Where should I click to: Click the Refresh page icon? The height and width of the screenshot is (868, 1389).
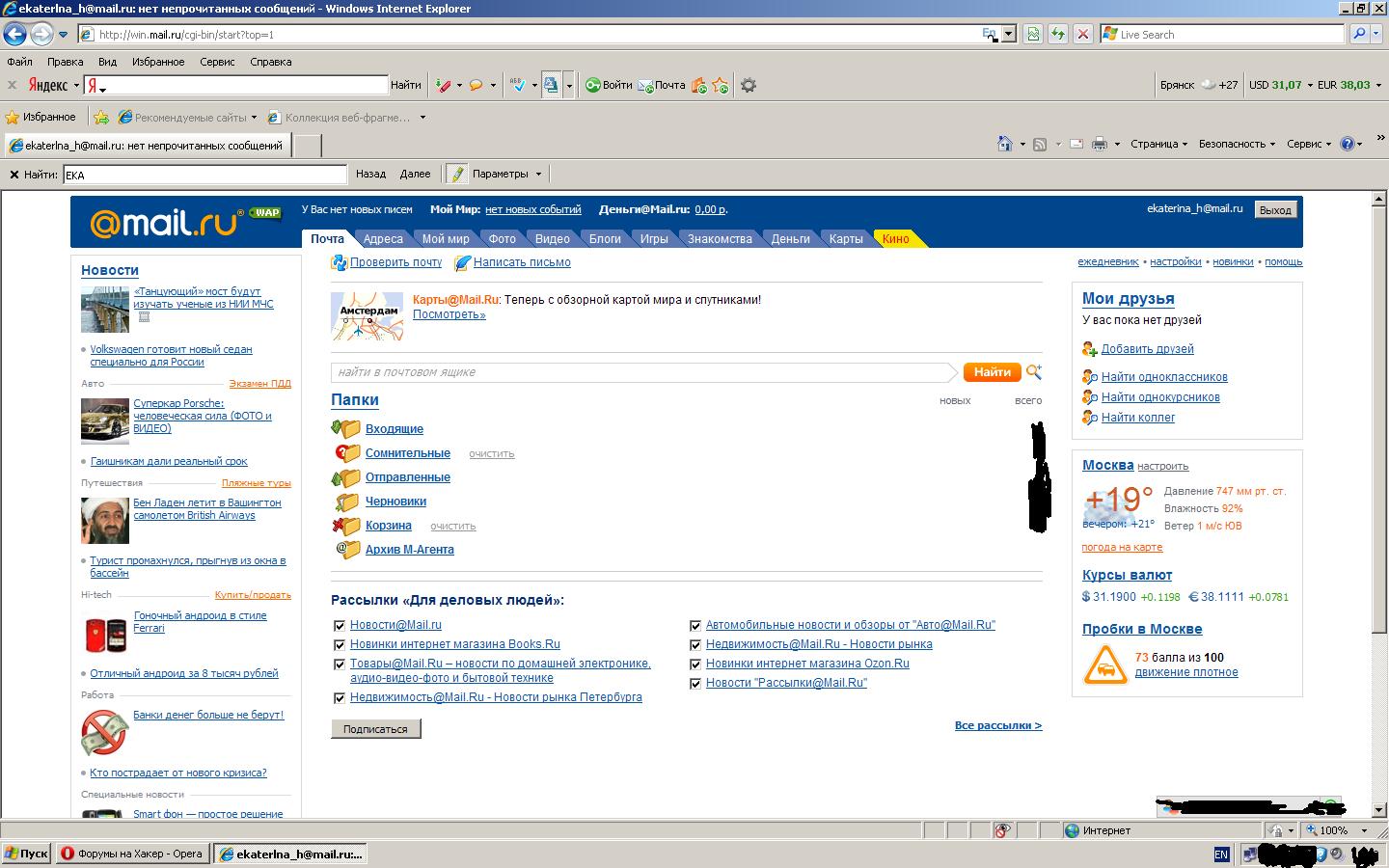[1058, 34]
